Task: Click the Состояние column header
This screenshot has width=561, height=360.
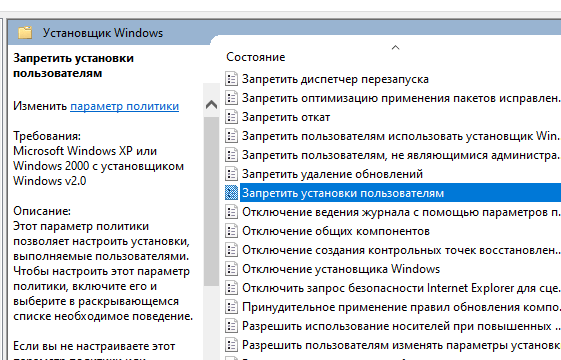Action: (x=255, y=57)
